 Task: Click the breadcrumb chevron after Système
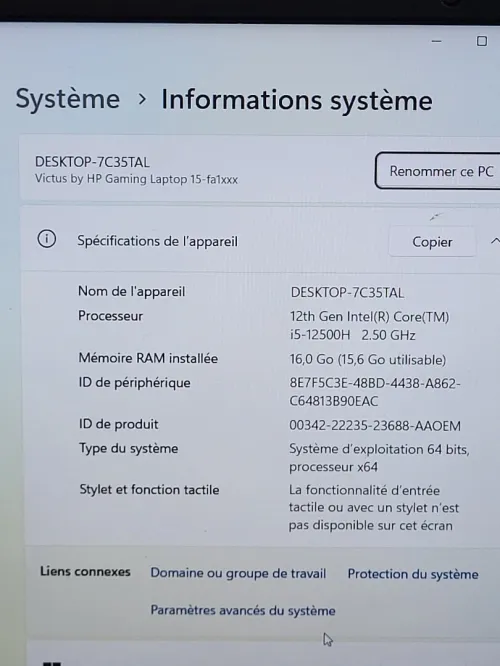pos(142,99)
